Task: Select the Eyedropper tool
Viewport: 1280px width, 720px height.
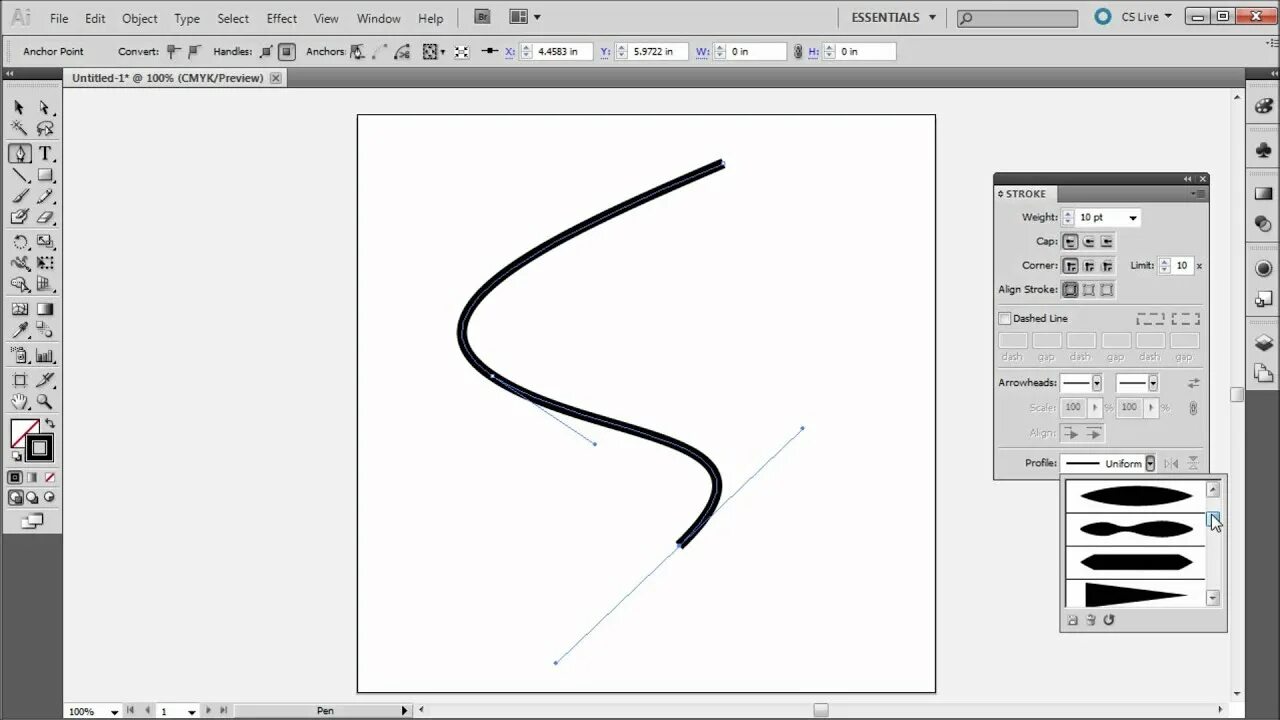Action: tap(19, 330)
